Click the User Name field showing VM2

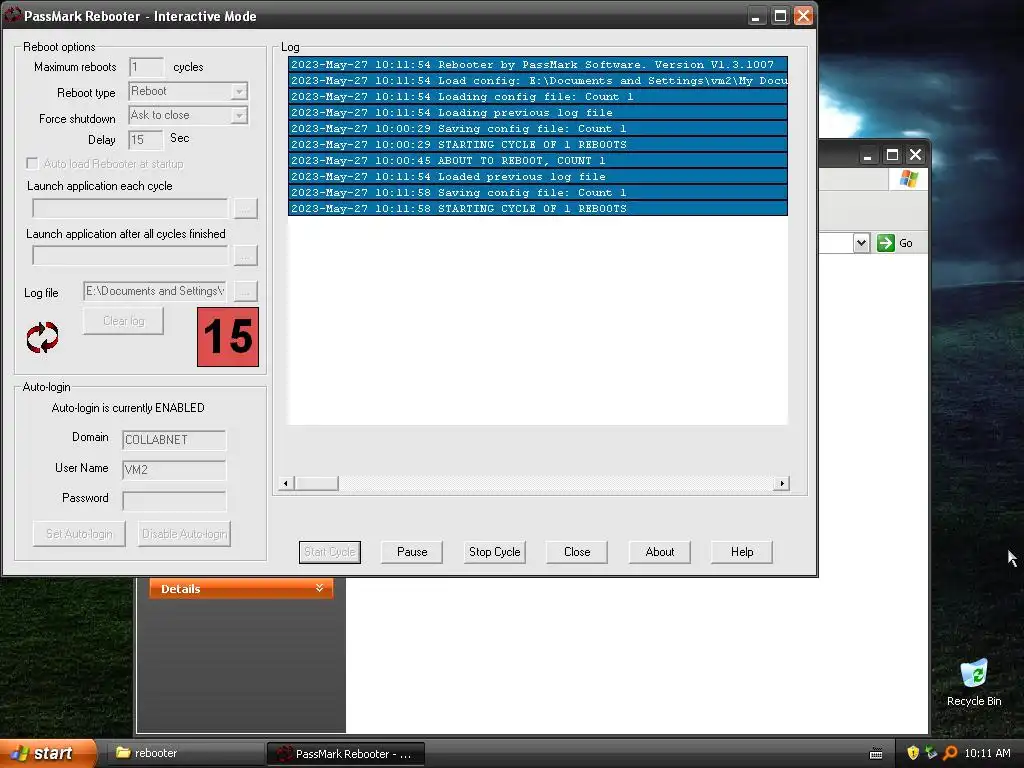coord(174,470)
